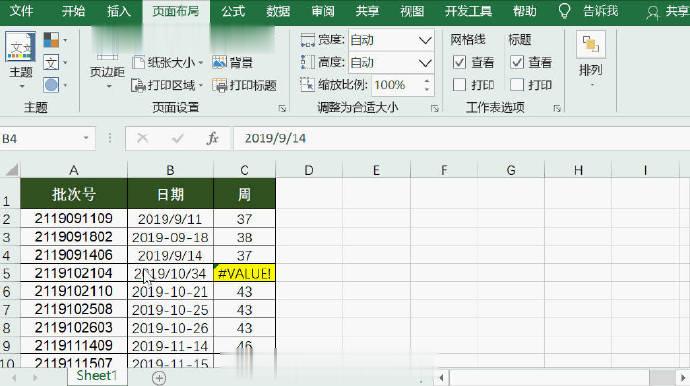This screenshot has width=690, height=386.
Task: Decrease 缩放比例 scale with down arrow
Action: point(426,89)
